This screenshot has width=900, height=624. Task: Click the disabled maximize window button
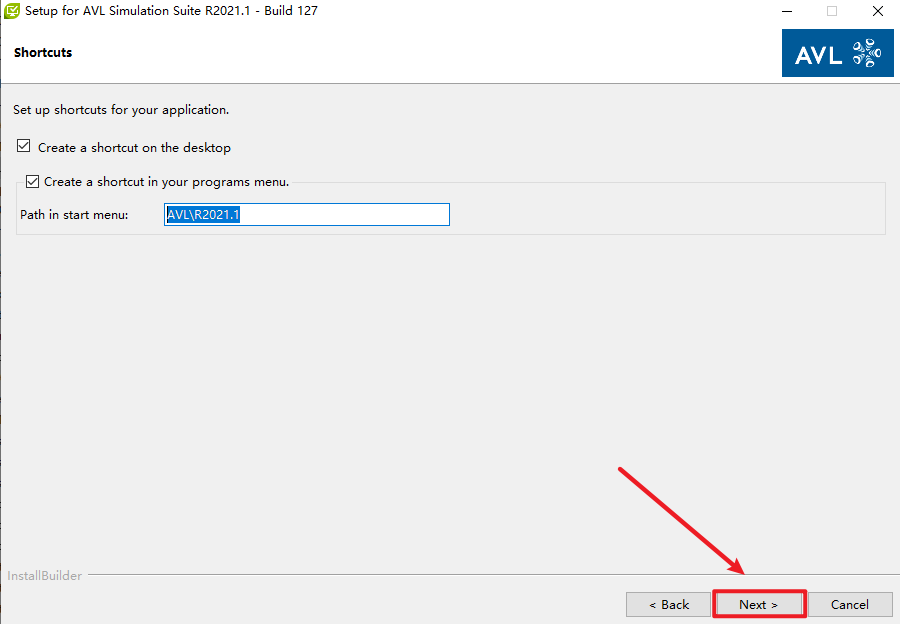(x=831, y=11)
